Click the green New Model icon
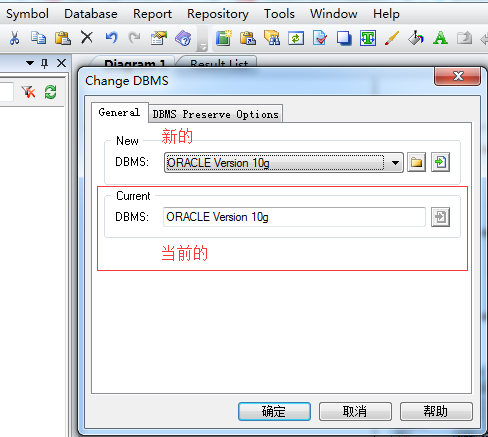The image size is (488, 437). coord(224,38)
